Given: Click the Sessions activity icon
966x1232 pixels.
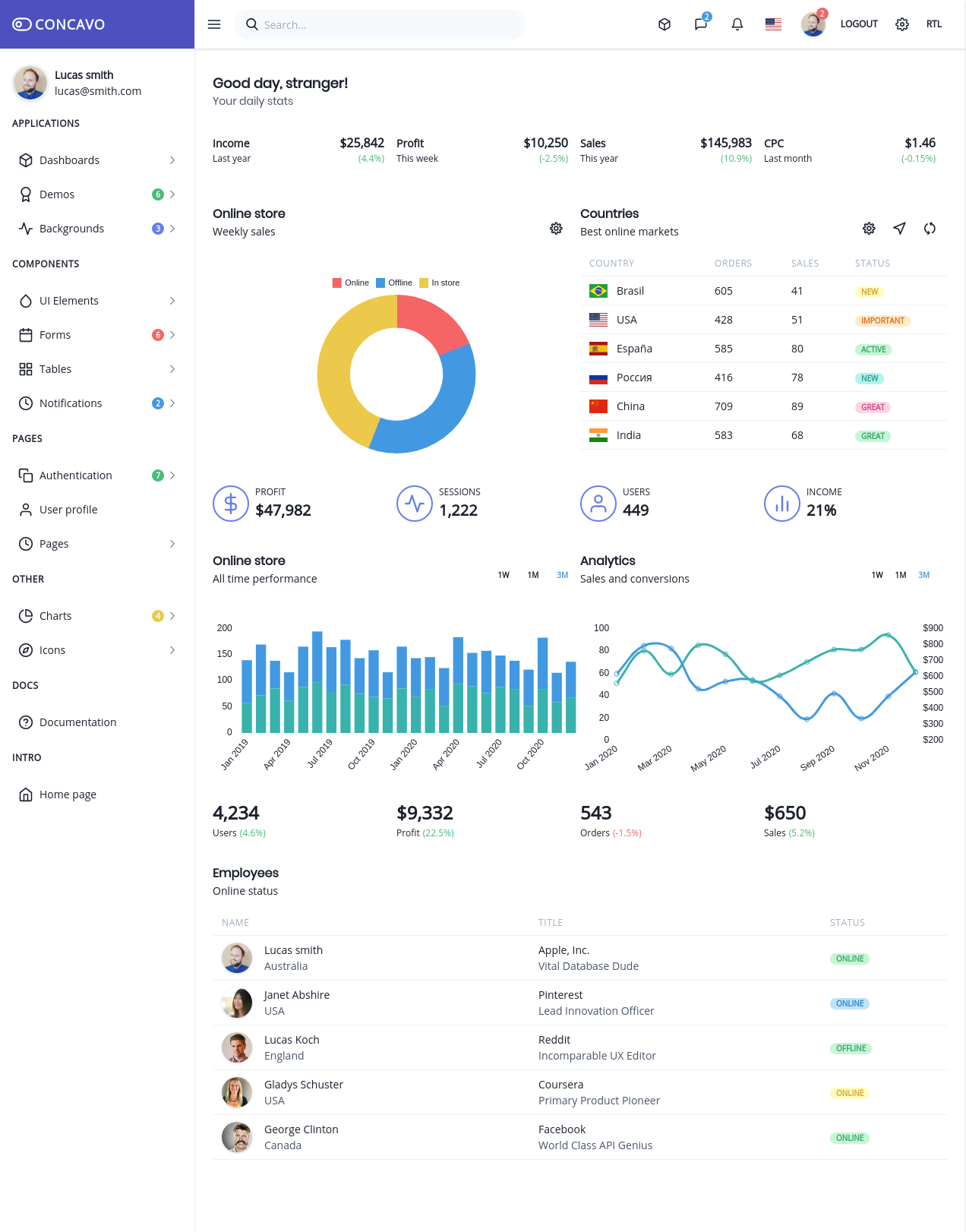Looking at the screenshot, I should tap(415, 504).
